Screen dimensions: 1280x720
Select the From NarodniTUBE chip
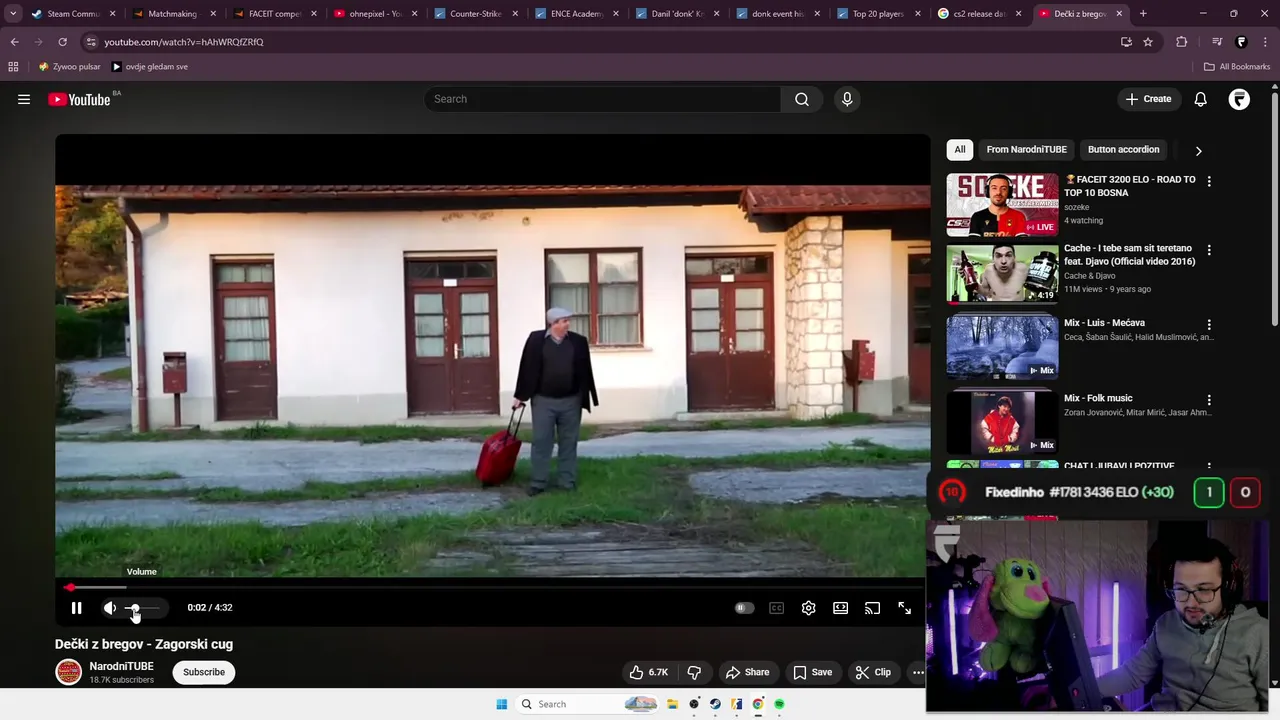point(1027,150)
